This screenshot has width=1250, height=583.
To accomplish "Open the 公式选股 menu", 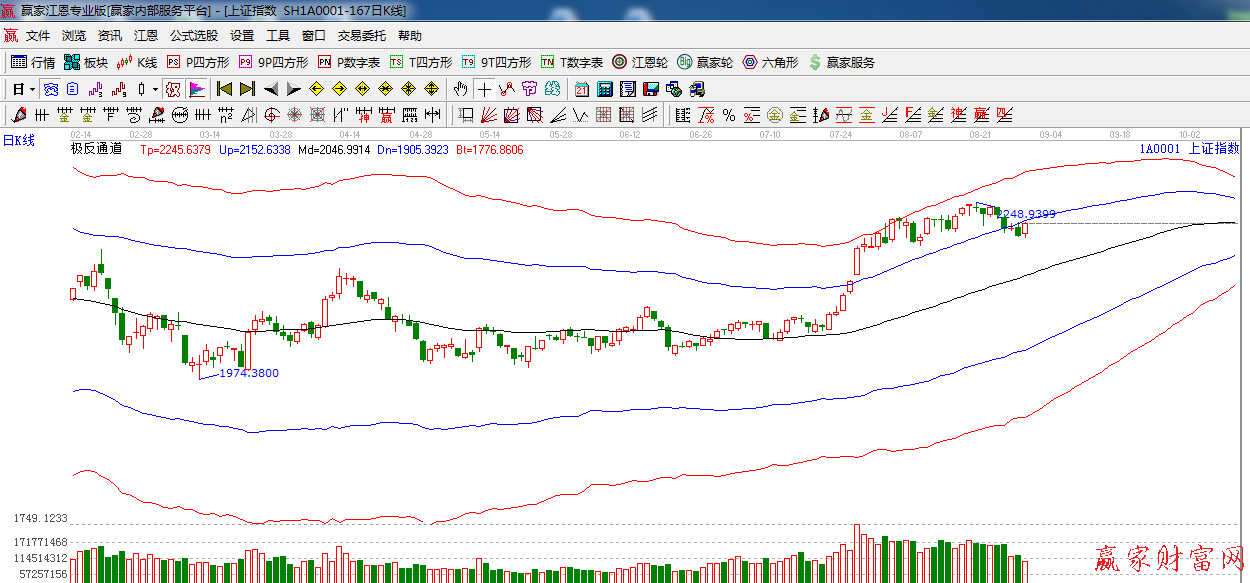I will coord(194,35).
